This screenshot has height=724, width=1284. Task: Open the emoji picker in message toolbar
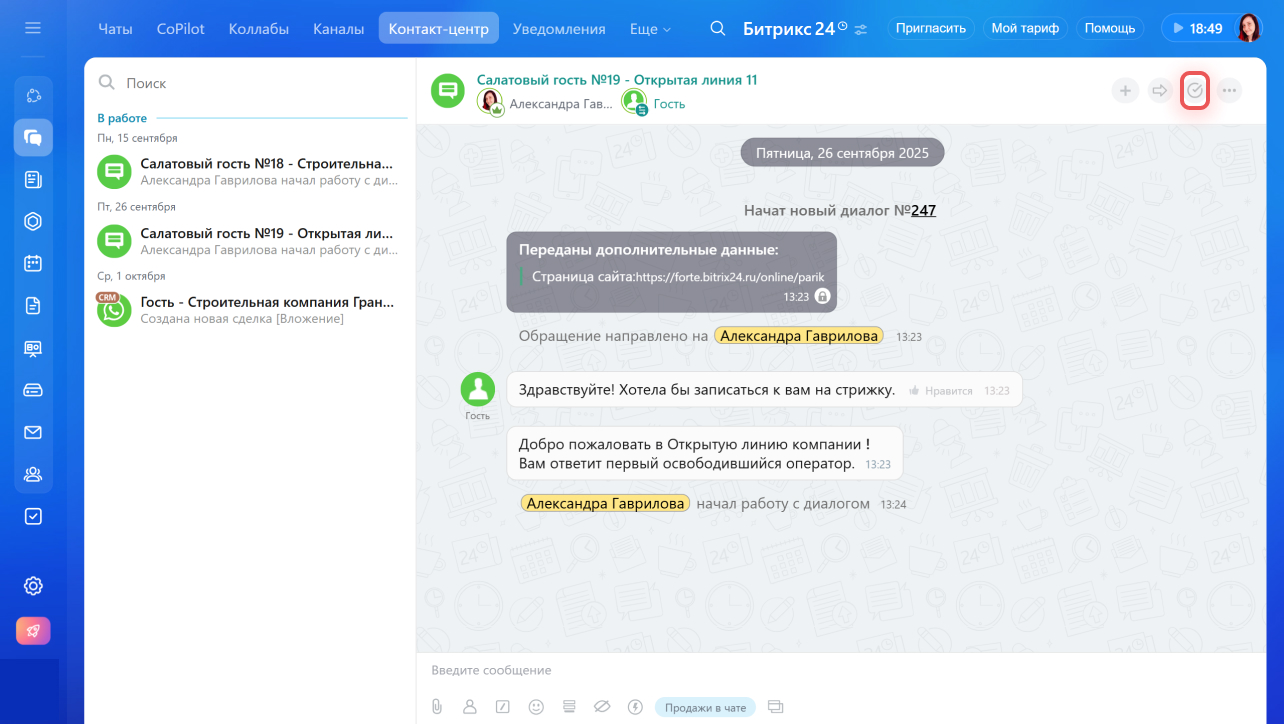(536, 707)
